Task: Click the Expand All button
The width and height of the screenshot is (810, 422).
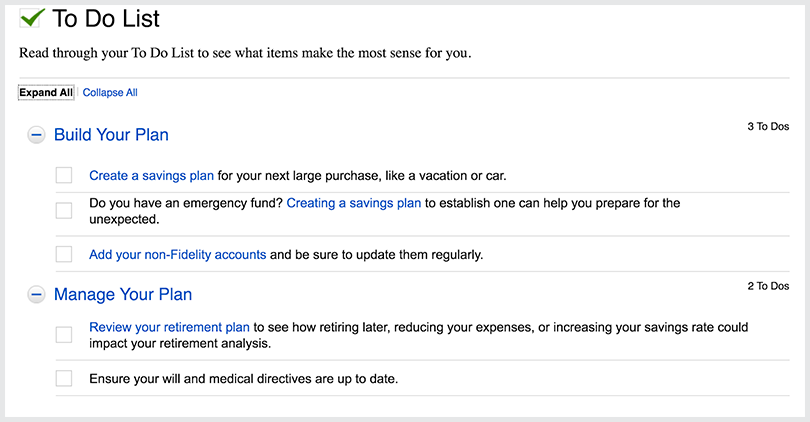Action: click(46, 92)
